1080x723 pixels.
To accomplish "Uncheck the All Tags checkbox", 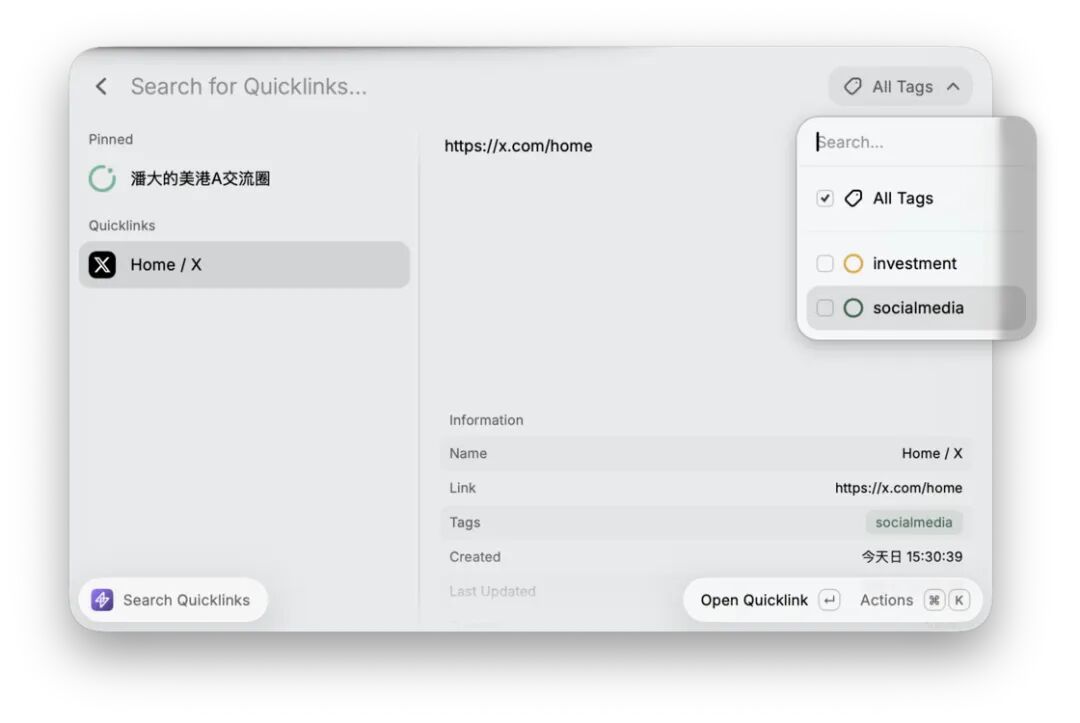I will (x=824, y=198).
